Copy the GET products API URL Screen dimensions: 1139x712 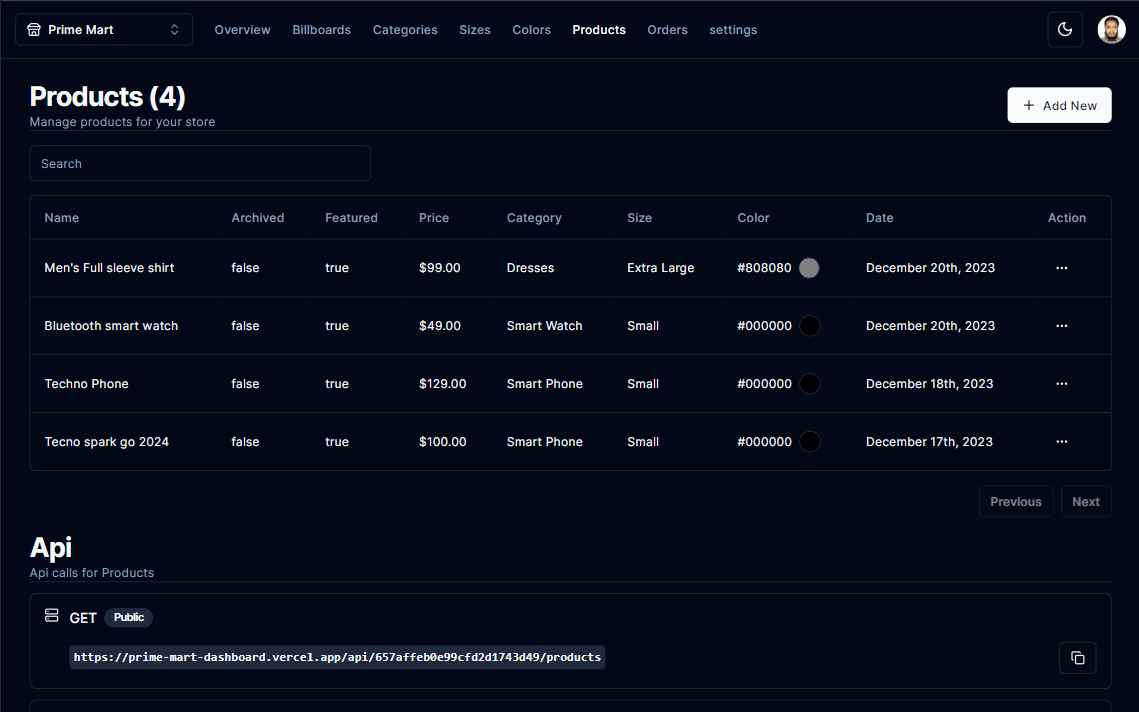pyautogui.click(x=1077, y=658)
